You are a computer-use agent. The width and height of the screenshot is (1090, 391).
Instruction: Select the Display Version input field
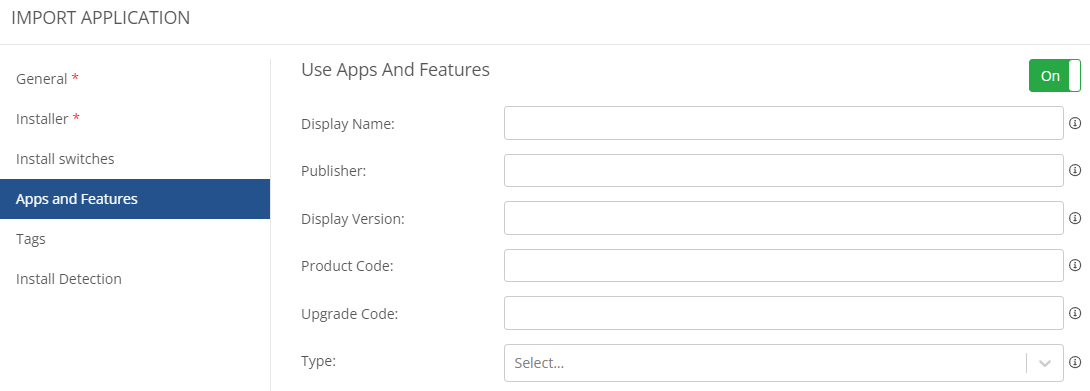click(783, 218)
